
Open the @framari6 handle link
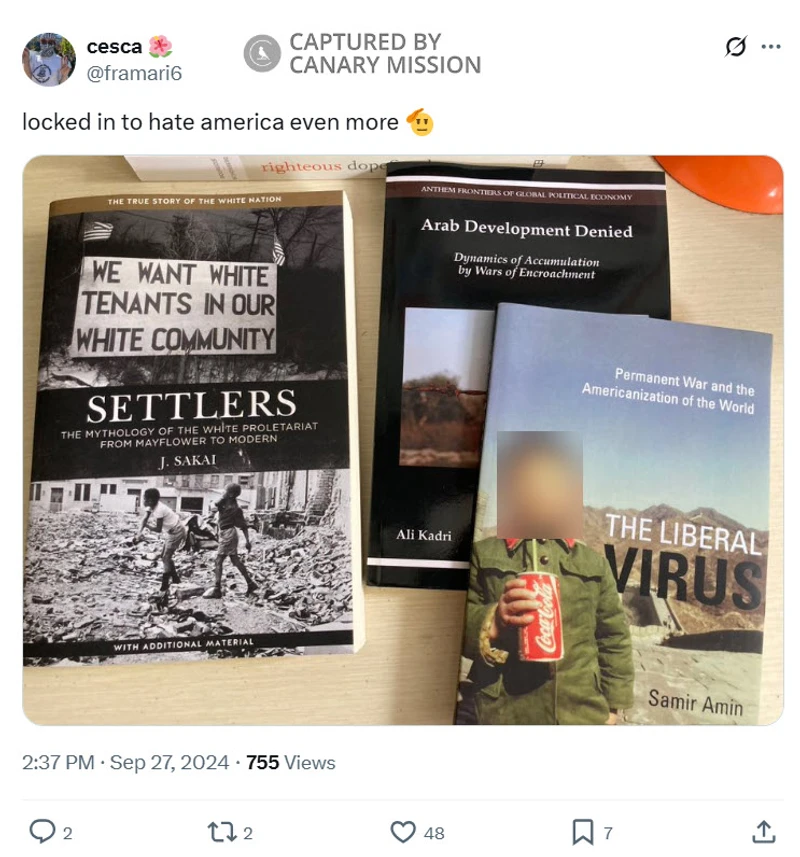point(134,73)
